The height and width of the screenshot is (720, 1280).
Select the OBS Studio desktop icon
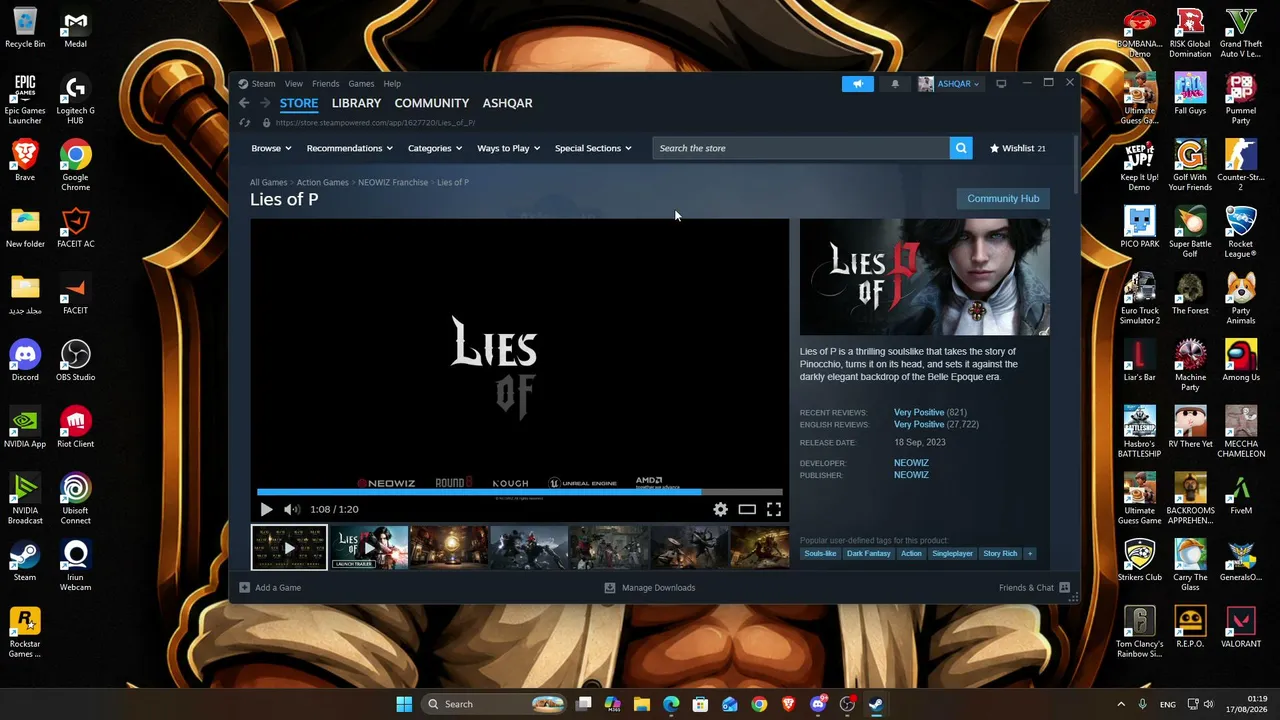[x=76, y=361]
